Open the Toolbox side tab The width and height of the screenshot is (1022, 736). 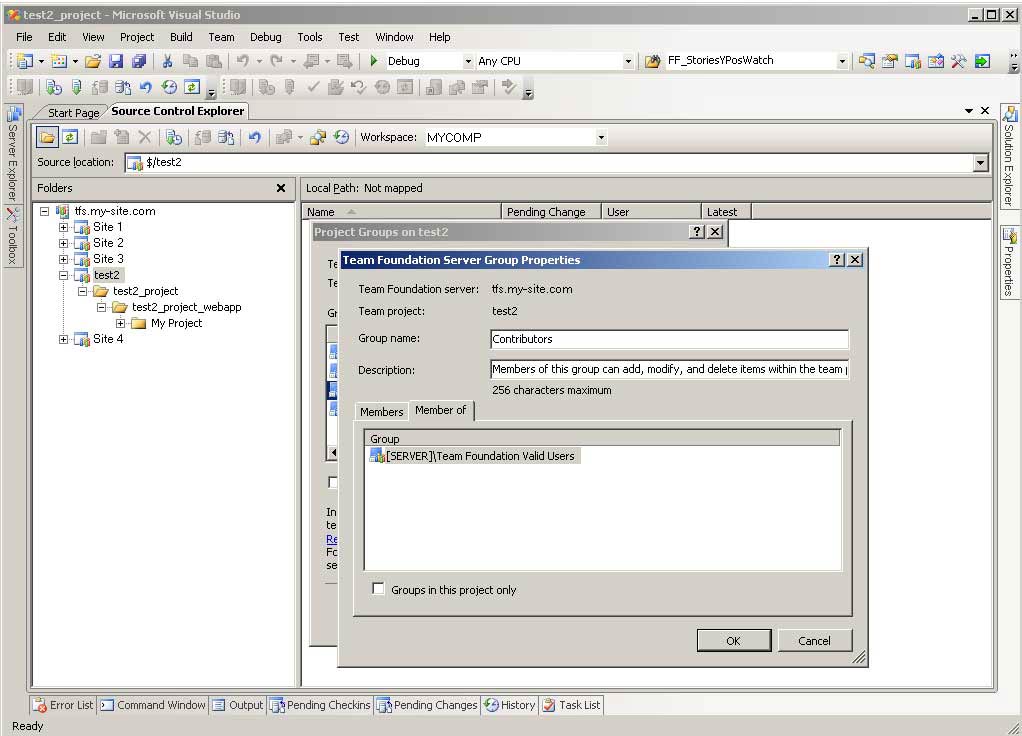tap(12, 237)
